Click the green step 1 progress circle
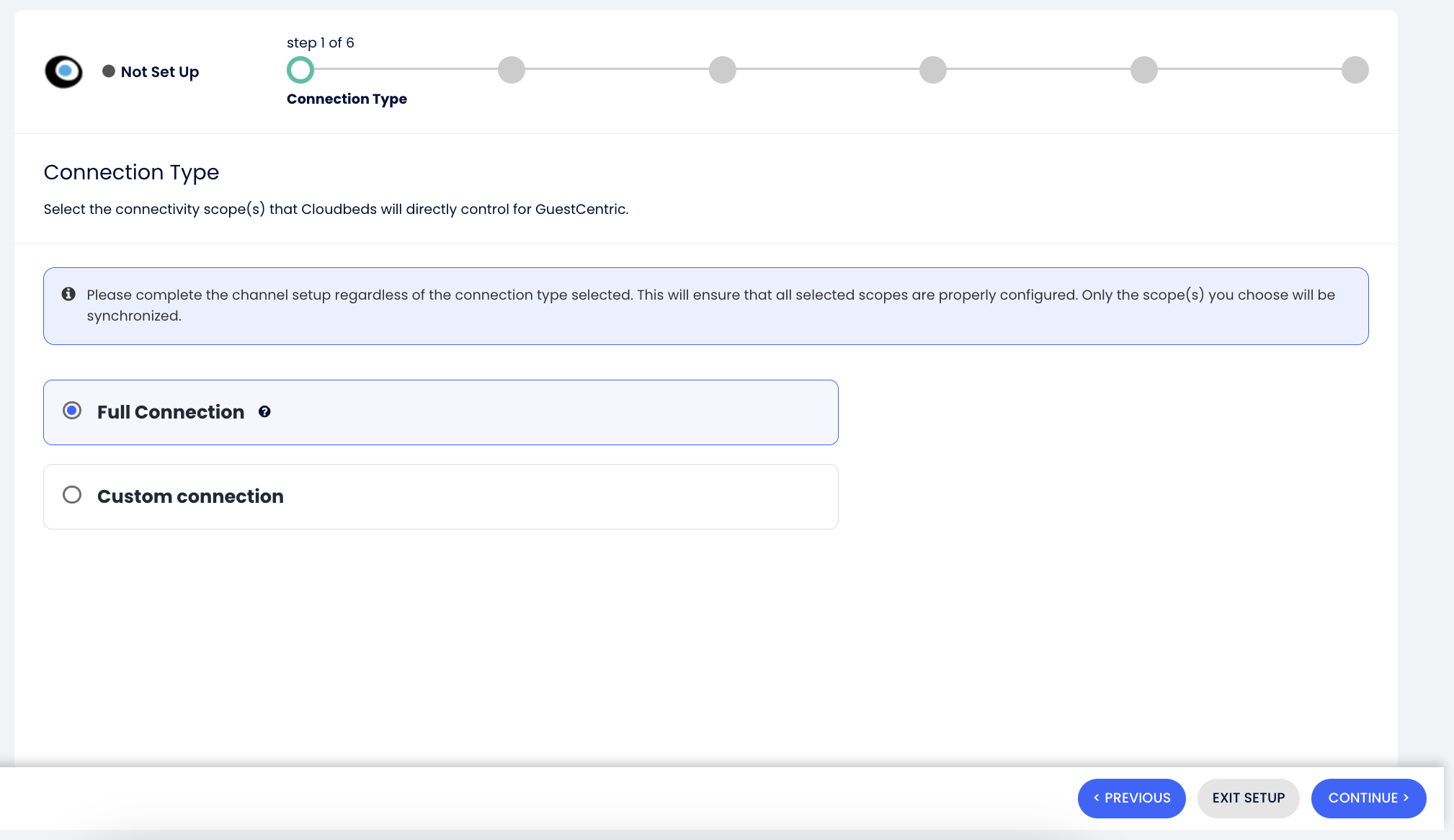Viewport: 1454px width, 840px height. tap(300, 70)
